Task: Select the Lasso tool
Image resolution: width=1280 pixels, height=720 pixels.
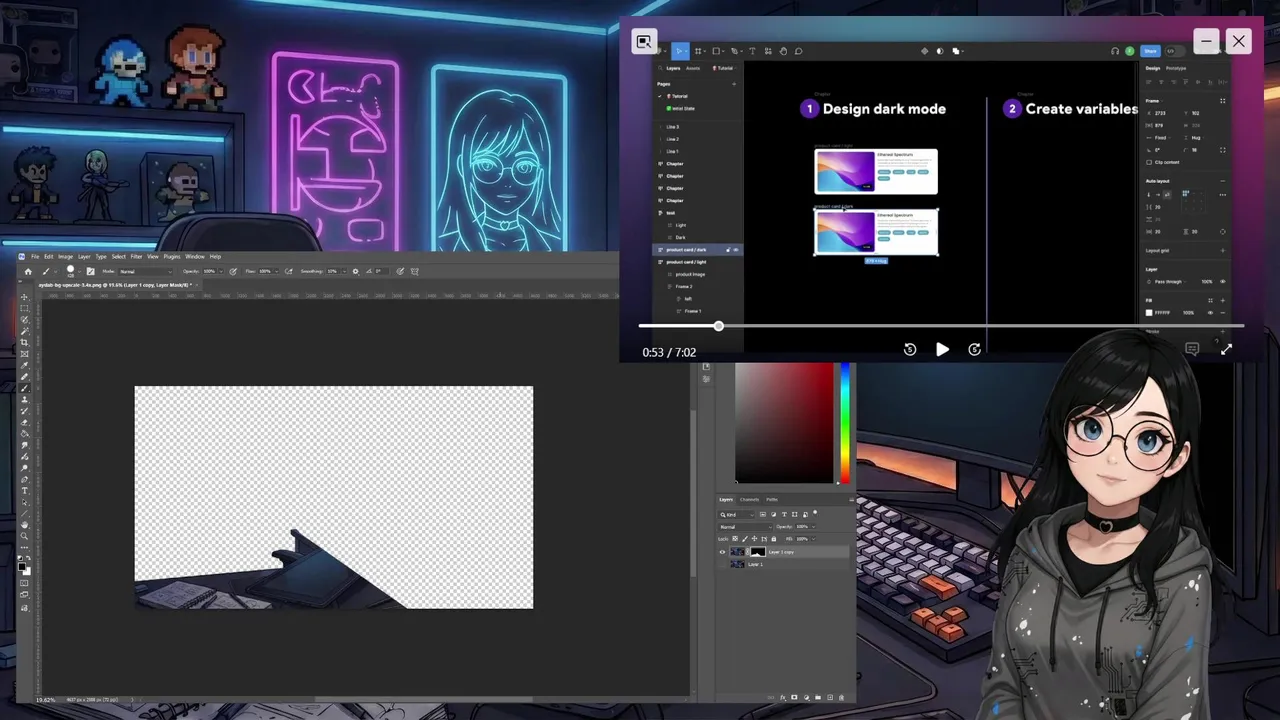Action: coord(26,319)
